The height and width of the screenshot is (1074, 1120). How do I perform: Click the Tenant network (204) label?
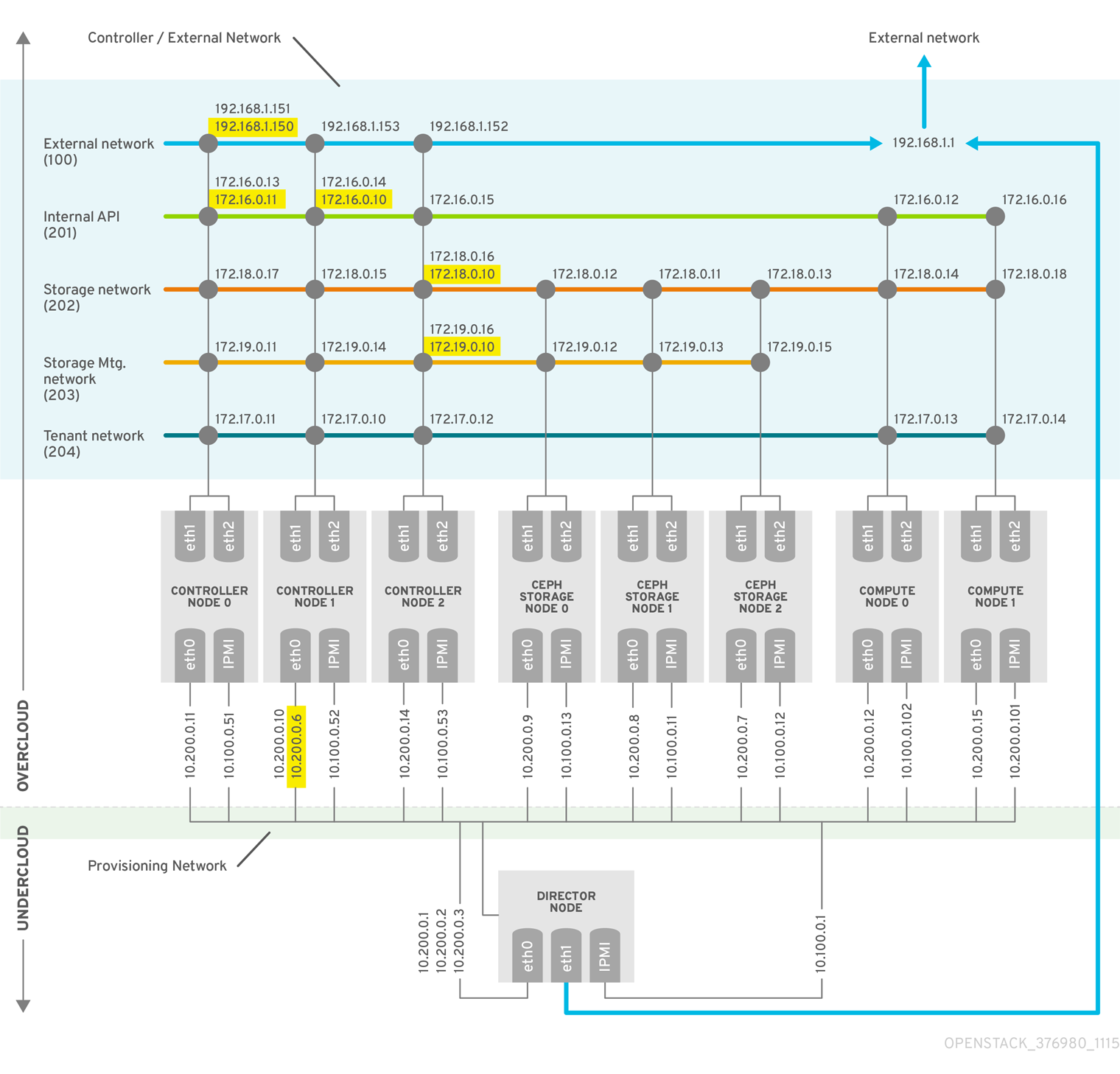(x=94, y=443)
